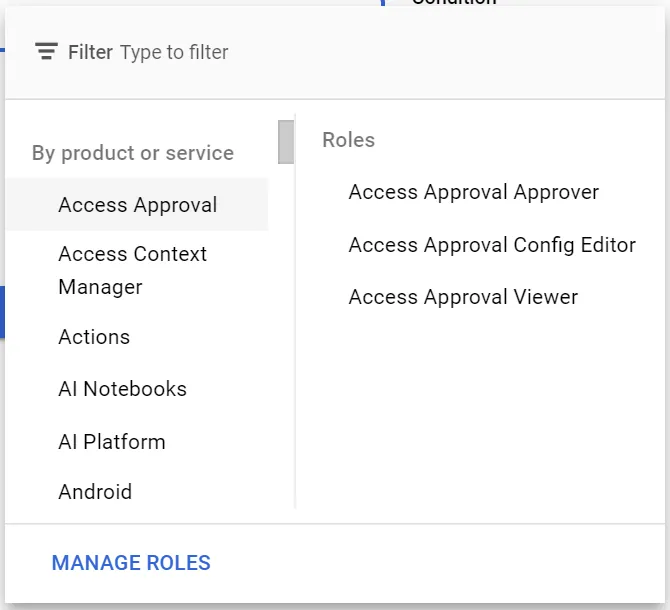
Task: Pick the Access Approval Viewer role
Action: tap(463, 297)
